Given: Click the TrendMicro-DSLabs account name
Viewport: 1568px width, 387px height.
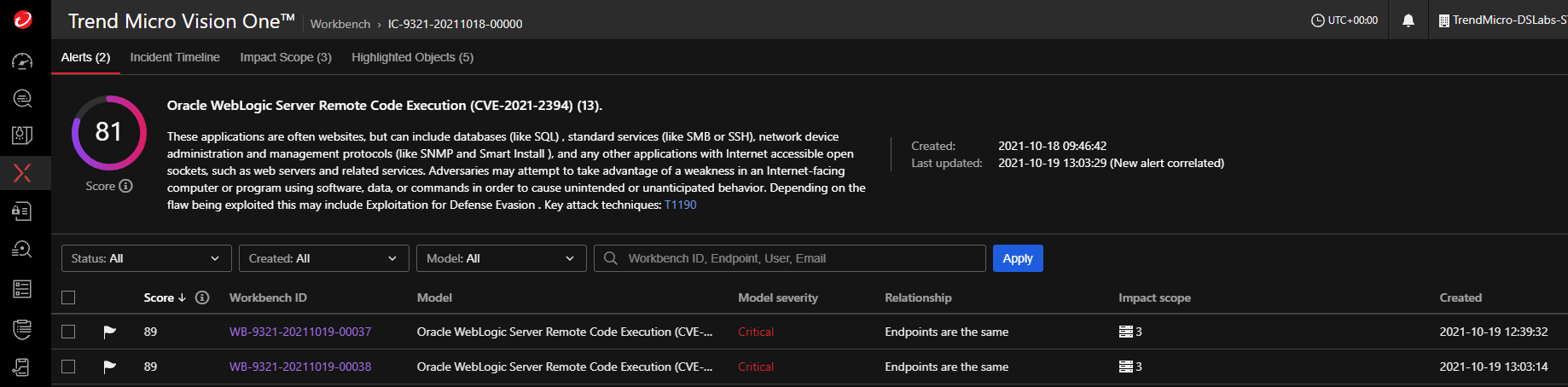Looking at the screenshot, I should point(1510,20).
